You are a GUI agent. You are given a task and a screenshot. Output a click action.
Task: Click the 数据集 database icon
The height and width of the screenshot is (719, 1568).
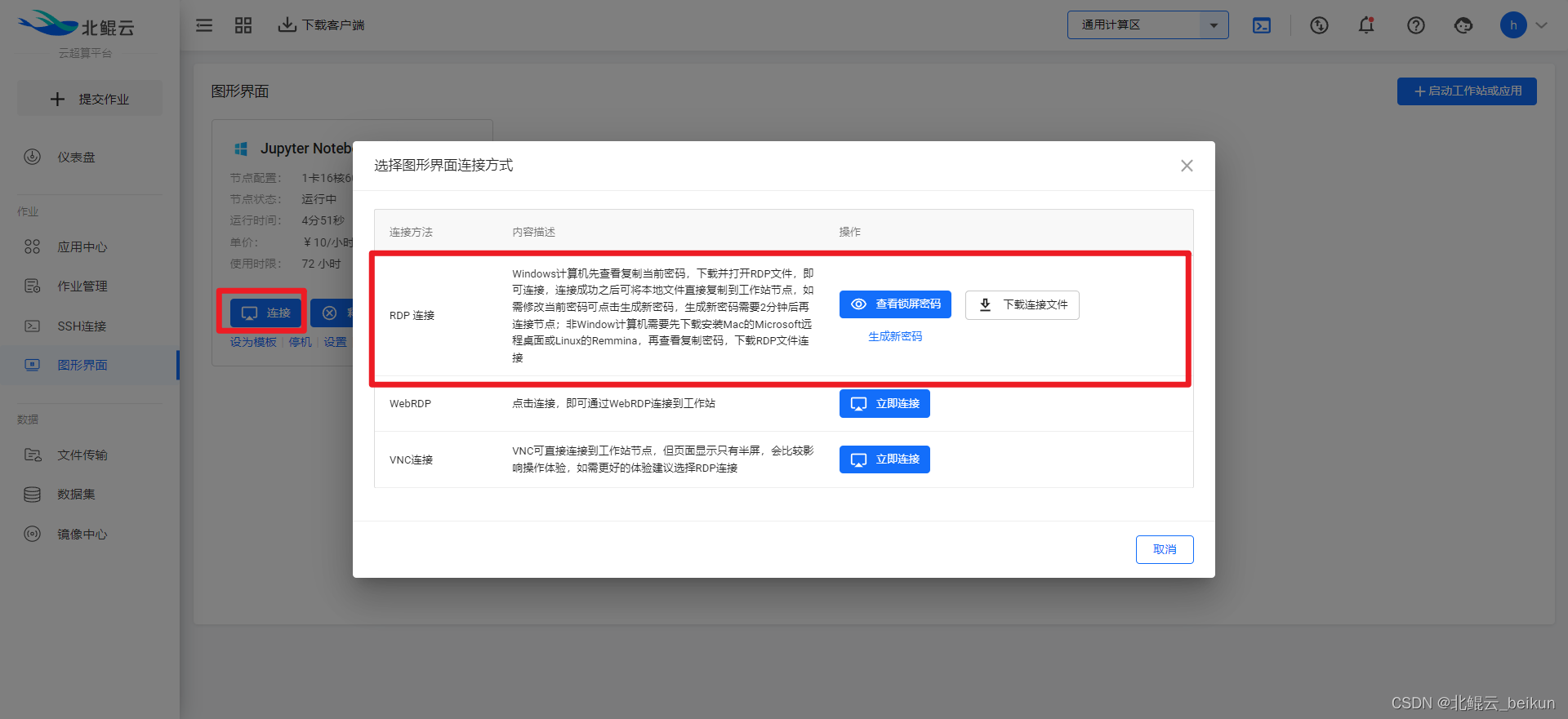coord(32,494)
